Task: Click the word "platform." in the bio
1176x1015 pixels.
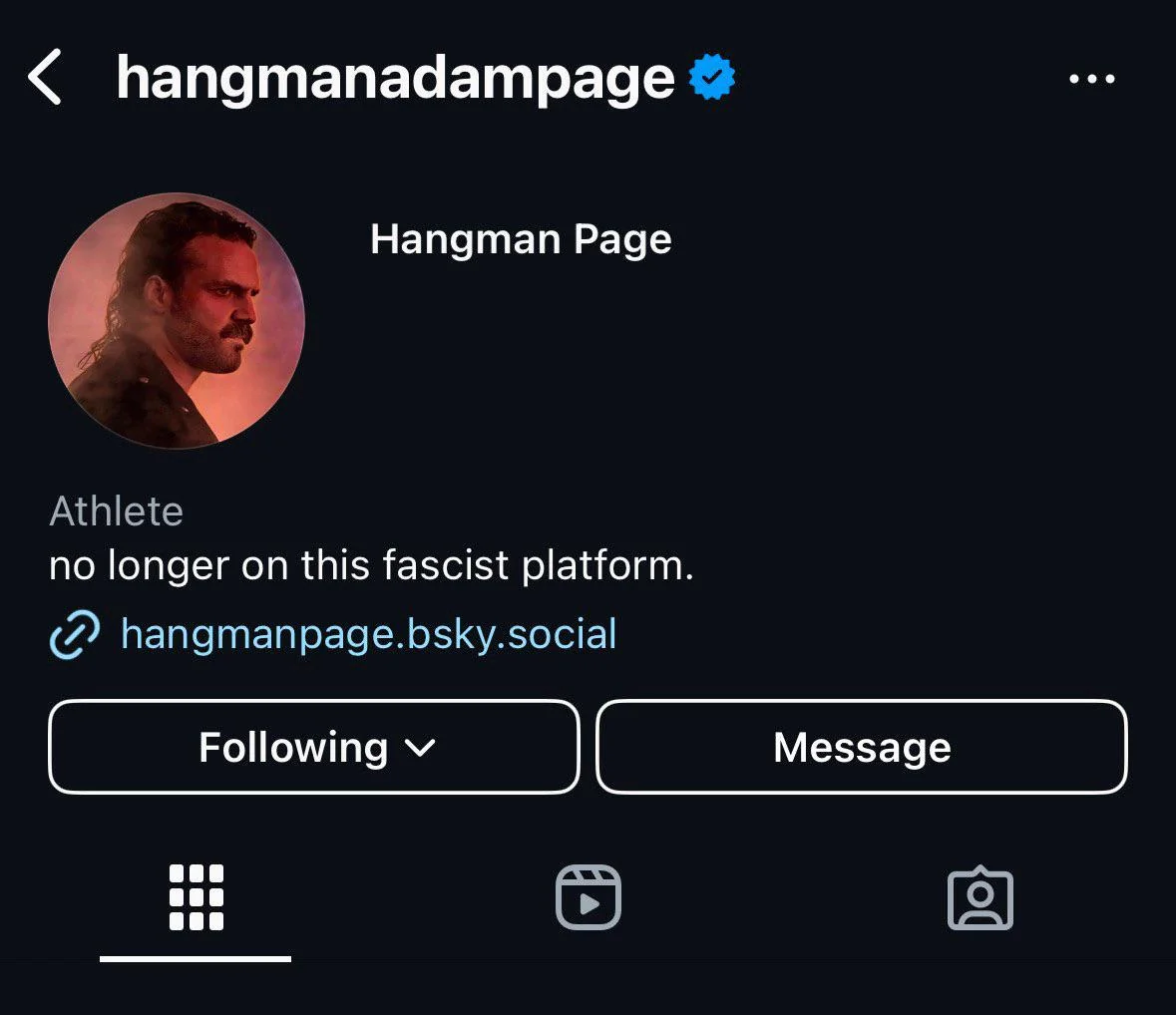Action: (606, 566)
